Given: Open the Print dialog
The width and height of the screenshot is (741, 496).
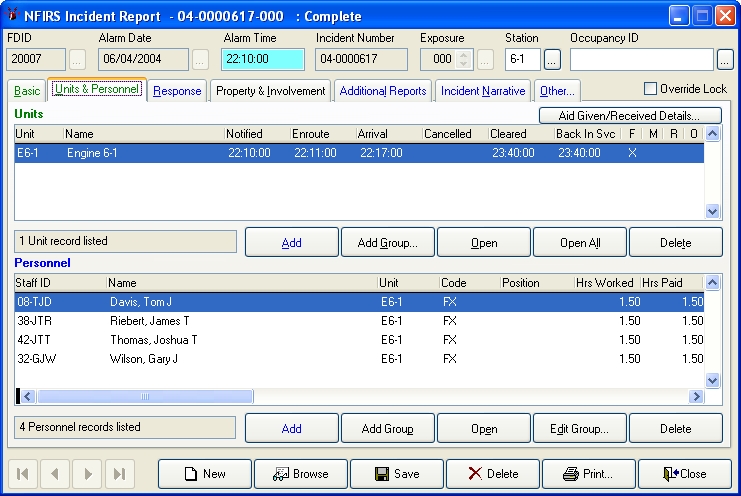Looking at the screenshot, I should point(589,474).
